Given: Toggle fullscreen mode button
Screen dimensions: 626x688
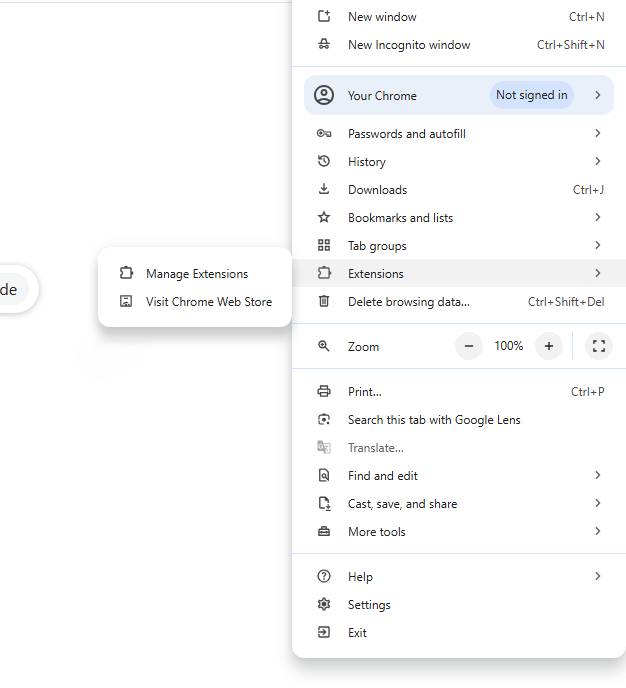Looking at the screenshot, I should click(x=599, y=346).
